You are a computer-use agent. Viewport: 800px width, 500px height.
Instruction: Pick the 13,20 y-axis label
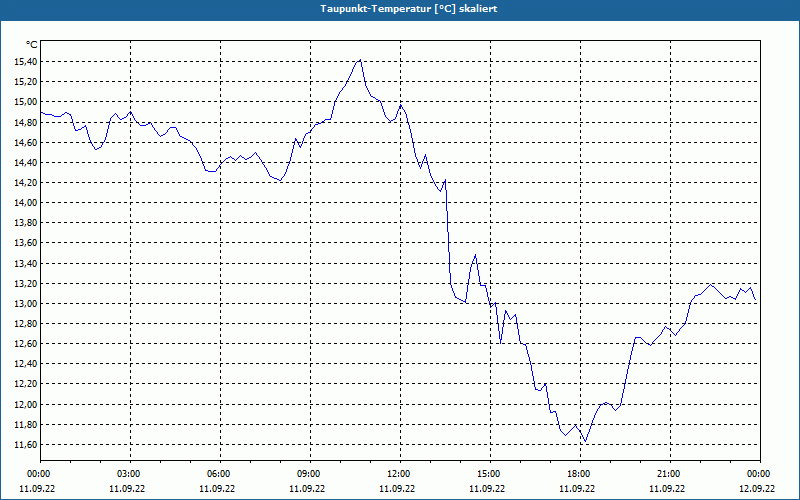pyautogui.click(x=26, y=283)
